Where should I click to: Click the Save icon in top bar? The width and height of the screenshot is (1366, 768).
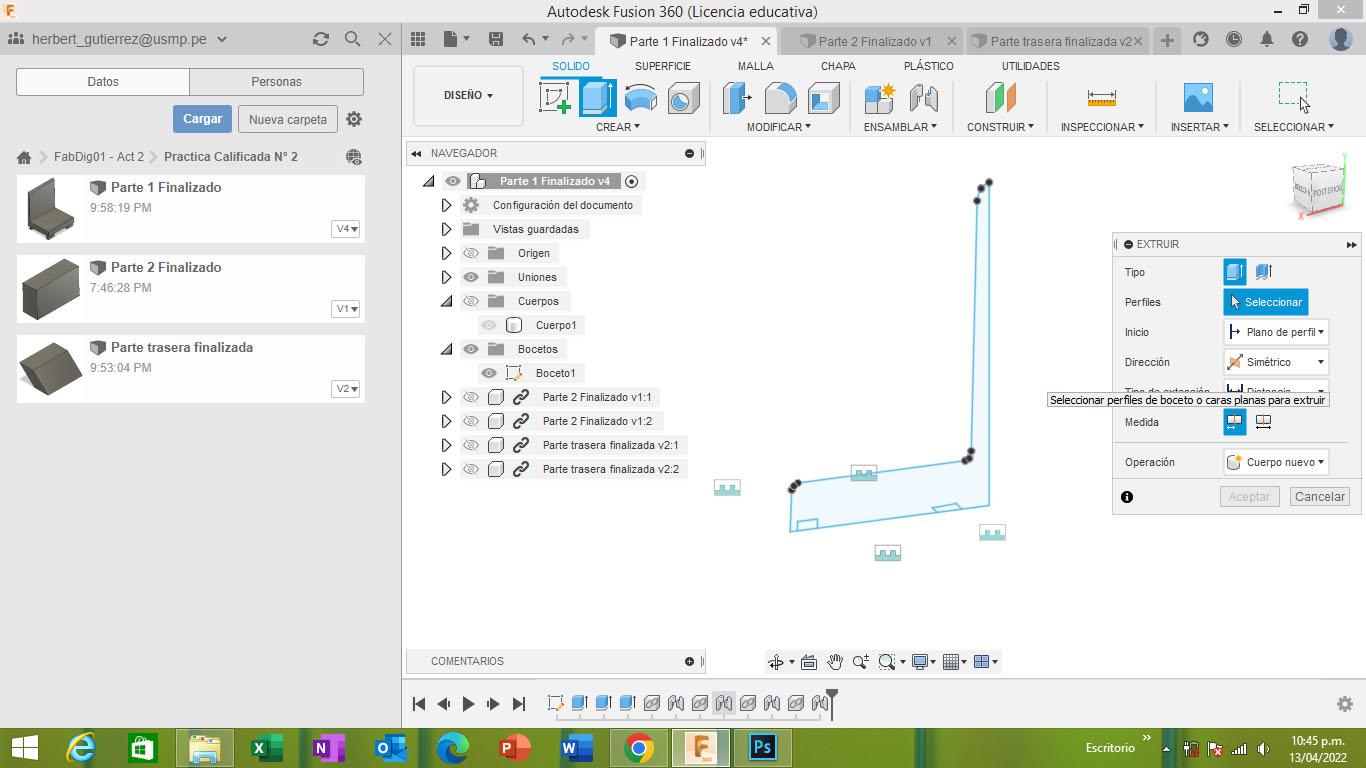(495, 39)
